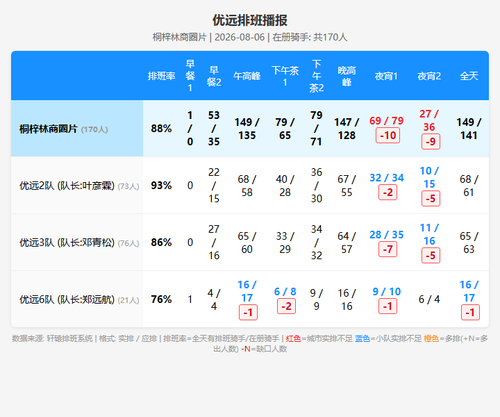The image size is (500, 417).
Task: Click the 64 / 57 晚高峰 cell
Action: pyautogui.click(x=347, y=243)
